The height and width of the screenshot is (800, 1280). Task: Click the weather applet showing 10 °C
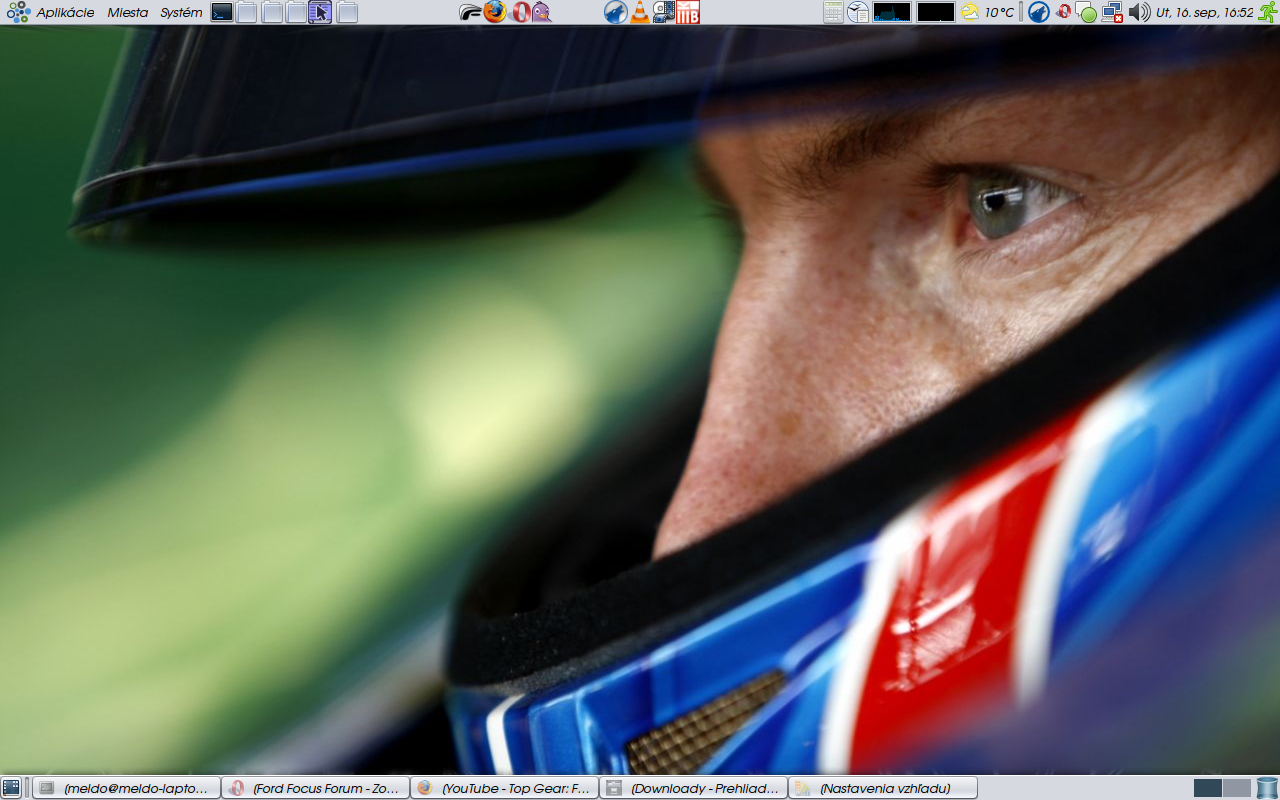987,12
